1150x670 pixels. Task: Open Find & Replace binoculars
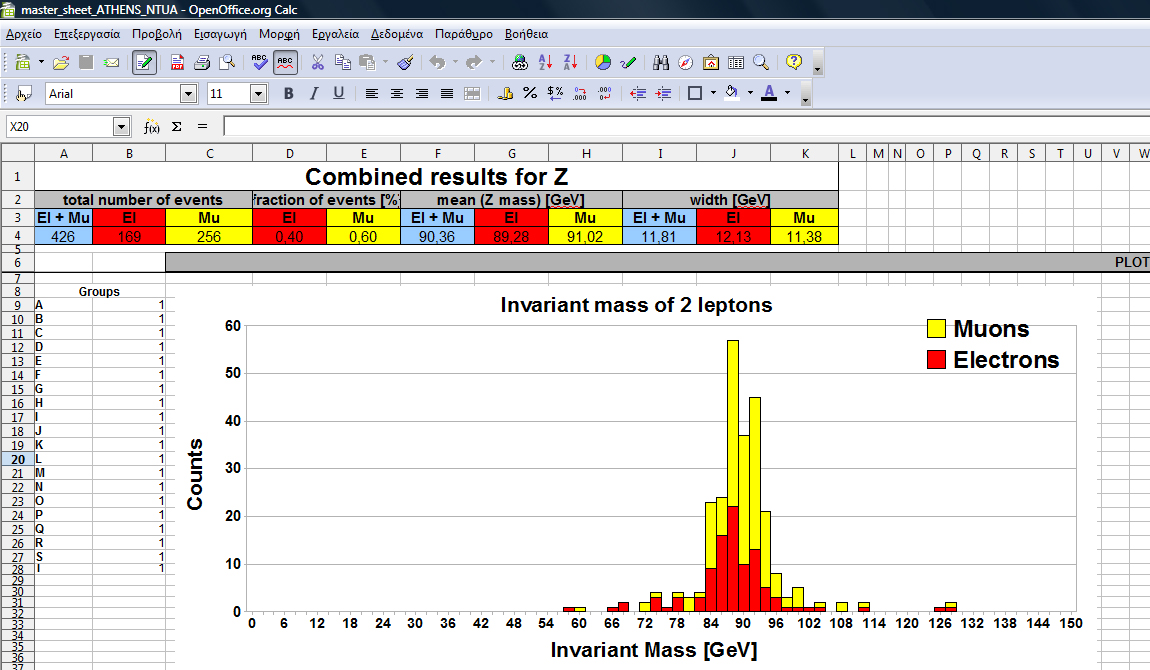click(661, 63)
